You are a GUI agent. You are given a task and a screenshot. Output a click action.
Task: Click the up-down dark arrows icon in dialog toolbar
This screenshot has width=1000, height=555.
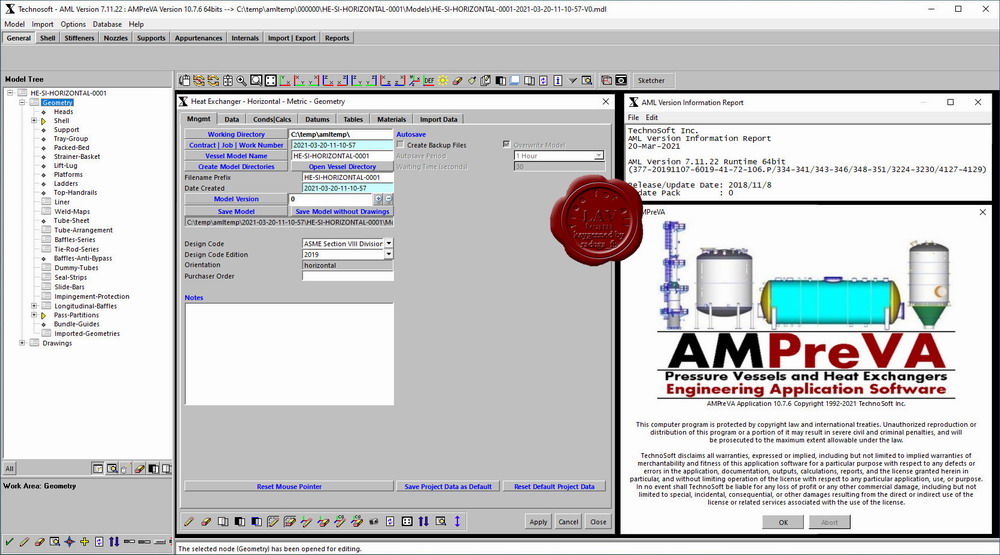tap(423, 521)
